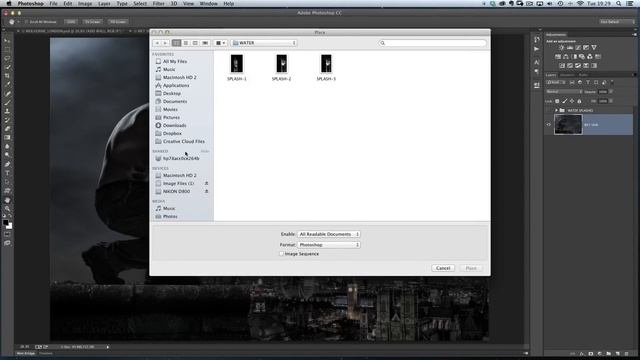Open the layer filter Kind dropdown
The width and height of the screenshot is (640, 360).
556,82
